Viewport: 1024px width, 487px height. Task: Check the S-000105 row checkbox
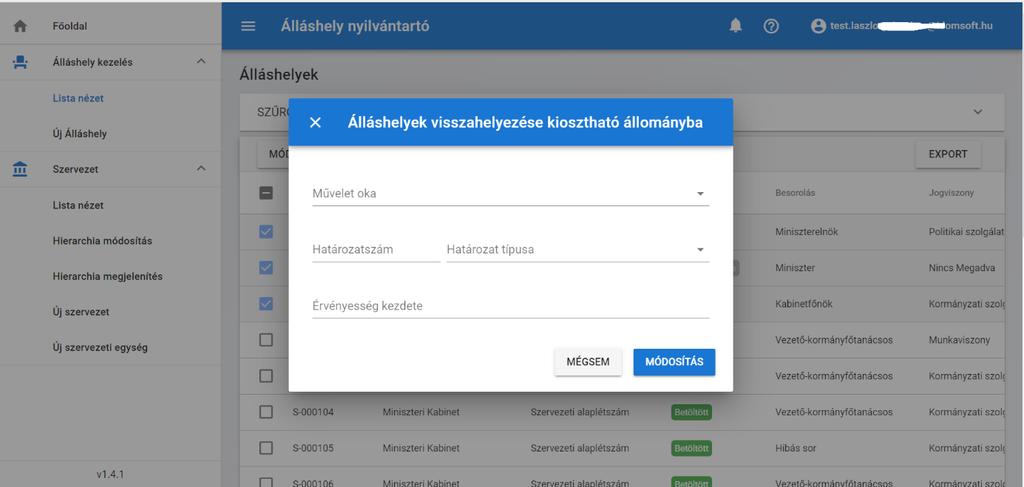tap(266, 448)
